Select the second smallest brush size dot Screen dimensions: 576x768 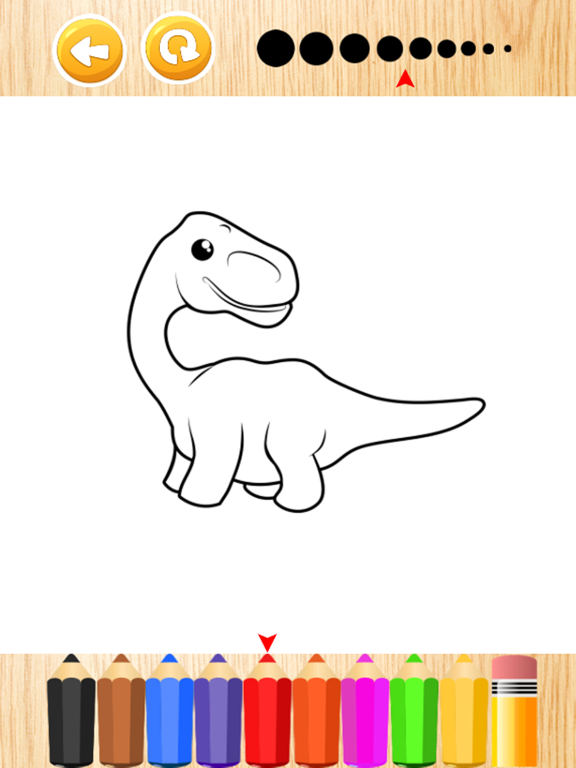[x=488, y=48]
